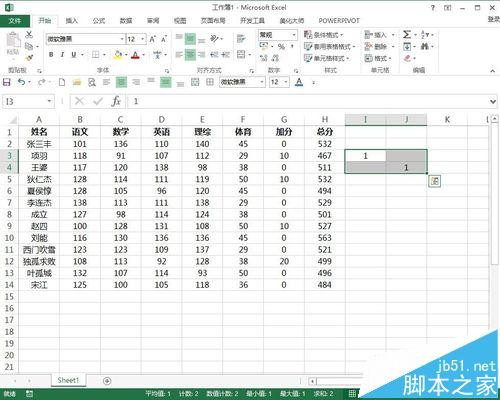Click the 插入 Insert cells button
Viewport: 500px width, 400px height.
(x=379, y=35)
